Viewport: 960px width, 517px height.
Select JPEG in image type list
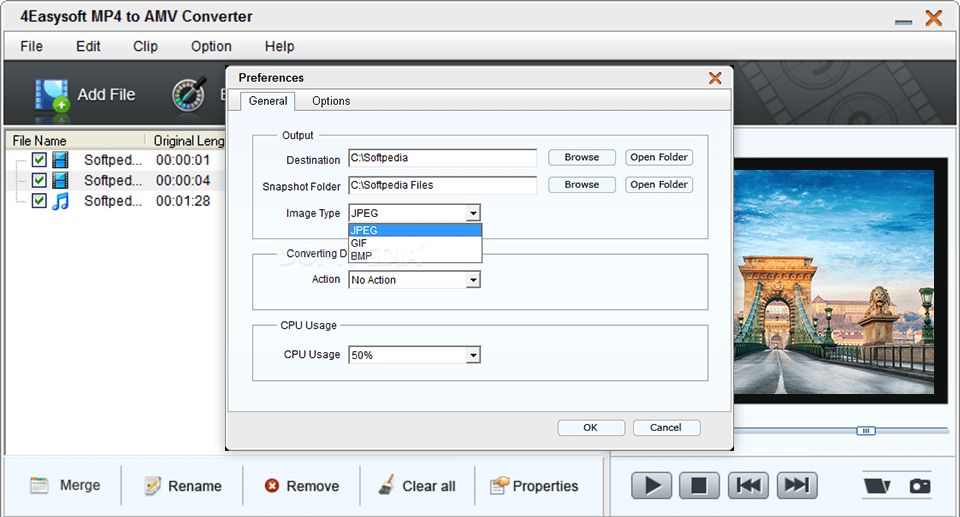pyautogui.click(x=415, y=230)
